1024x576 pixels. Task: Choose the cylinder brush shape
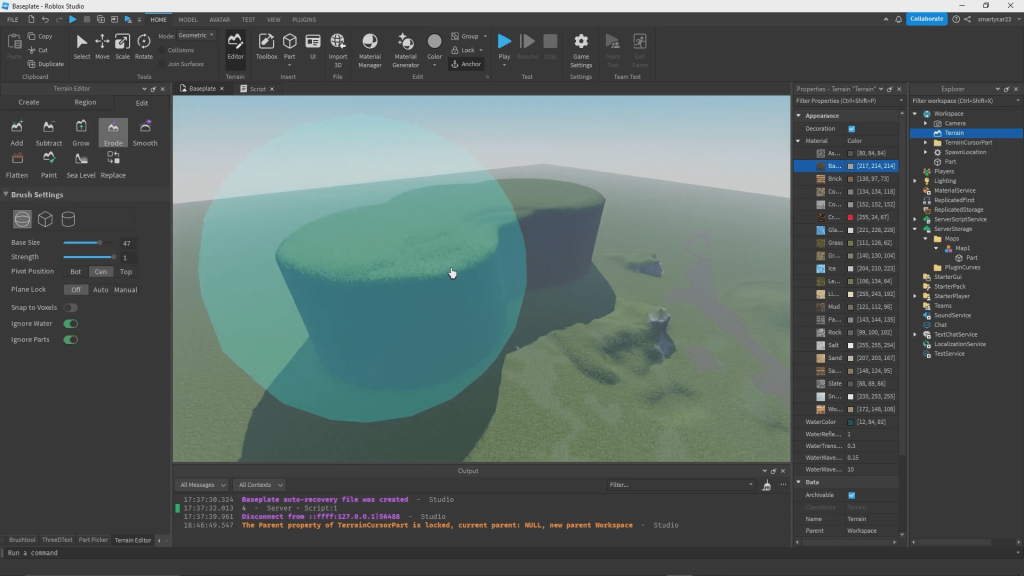[68, 219]
